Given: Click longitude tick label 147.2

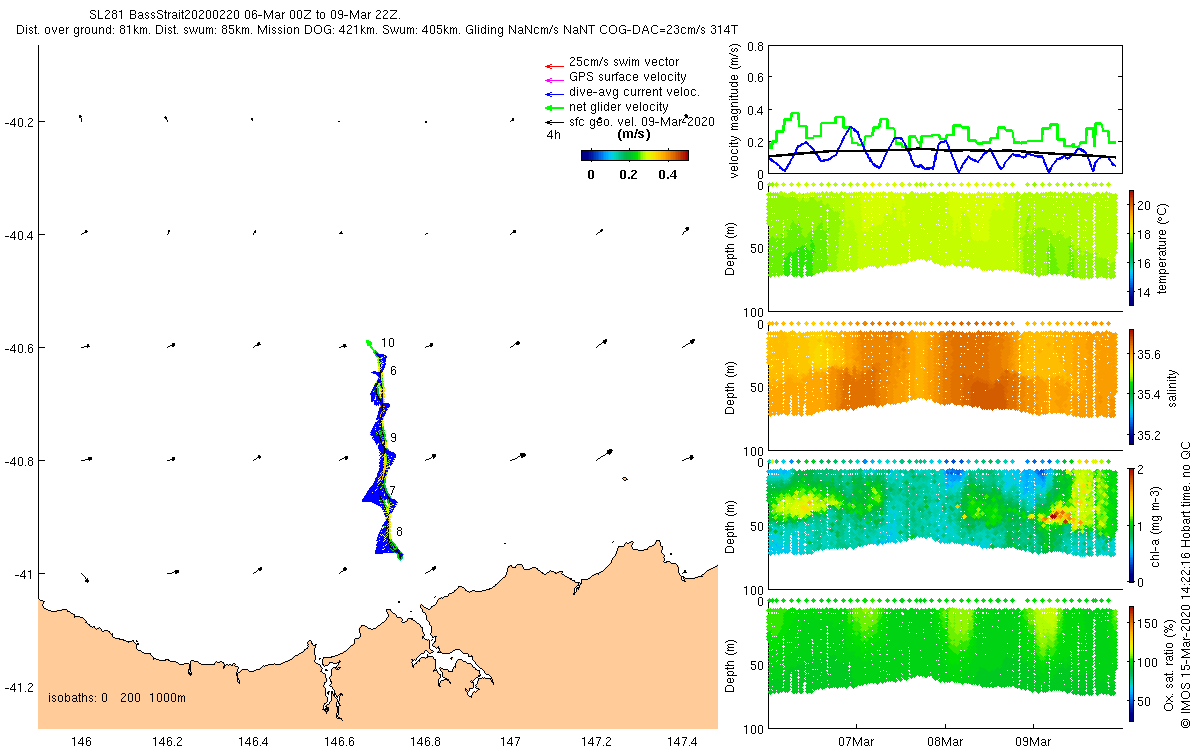Looking at the screenshot, I should pyautogui.click(x=596, y=742).
